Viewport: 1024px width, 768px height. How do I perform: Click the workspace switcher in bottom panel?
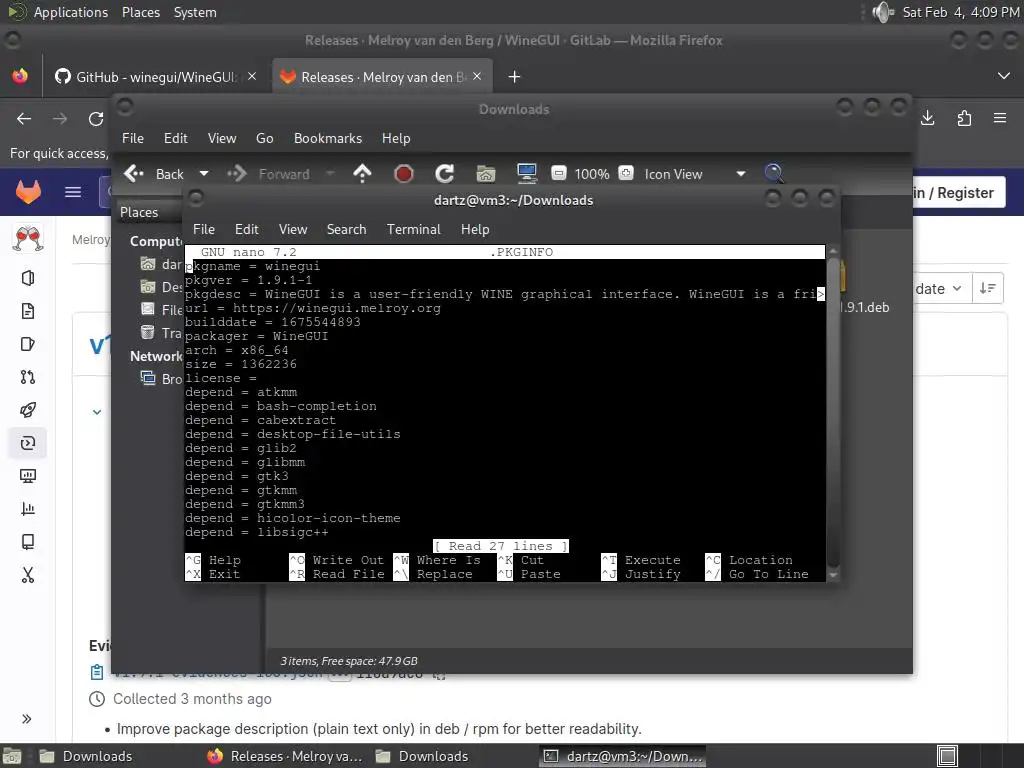[x=948, y=756]
